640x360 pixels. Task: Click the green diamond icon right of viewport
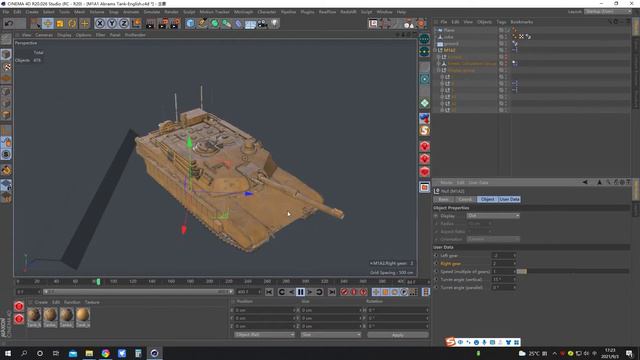click(424, 103)
